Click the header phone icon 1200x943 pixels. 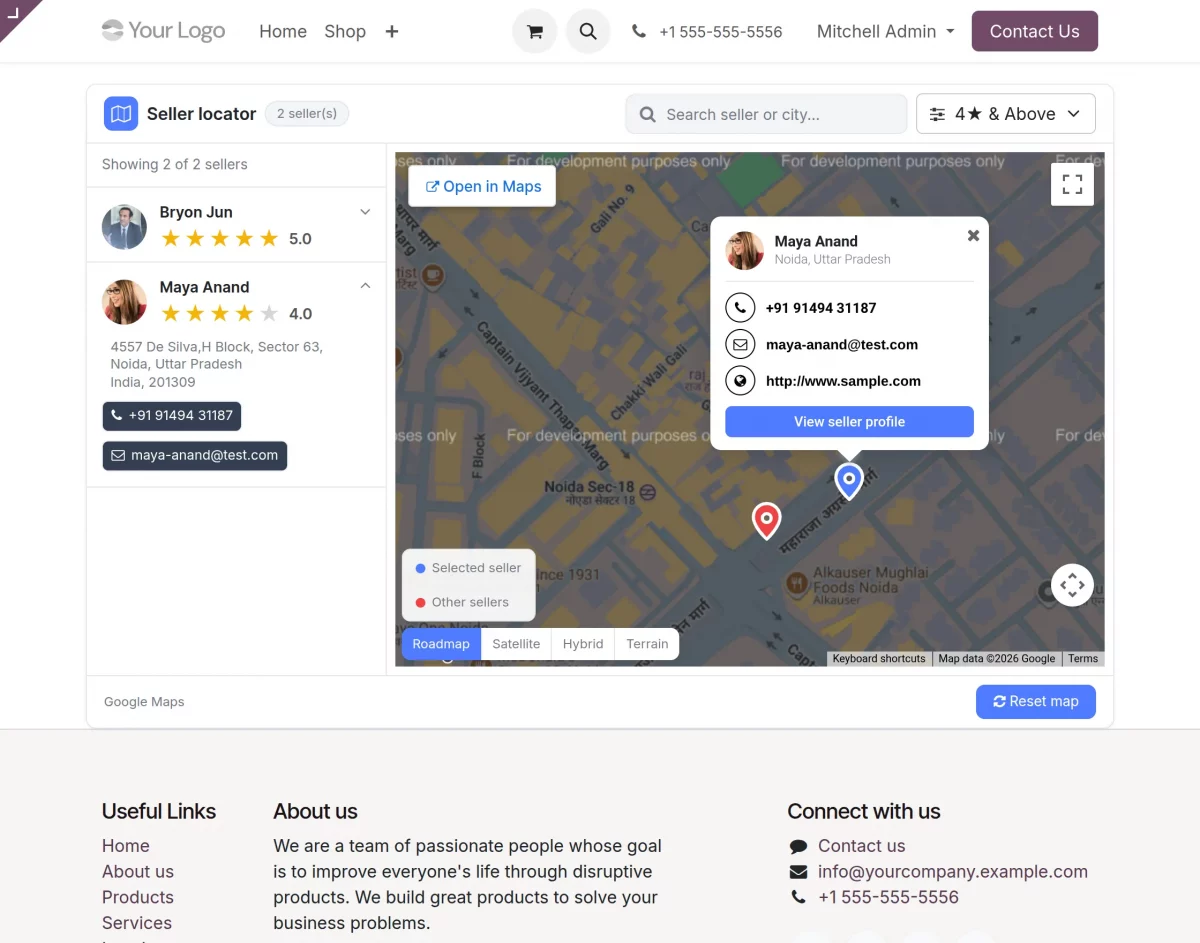(x=639, y=32)
